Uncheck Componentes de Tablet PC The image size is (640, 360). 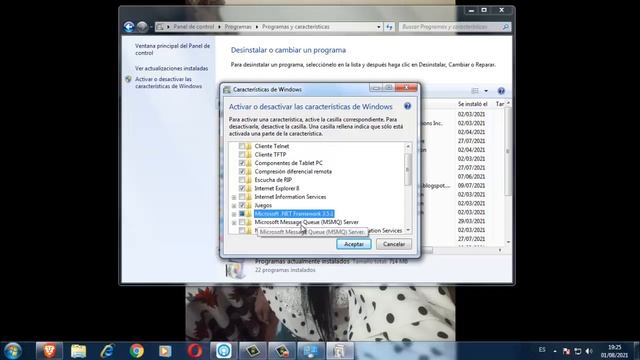pos(242,163)
